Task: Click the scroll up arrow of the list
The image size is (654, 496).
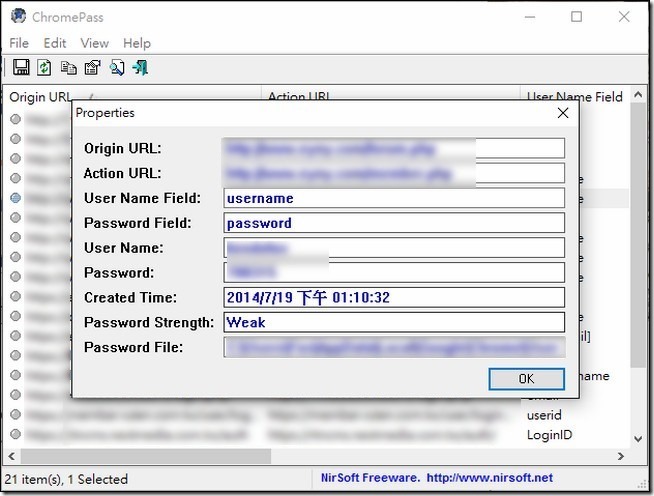Action: (638, 95)
